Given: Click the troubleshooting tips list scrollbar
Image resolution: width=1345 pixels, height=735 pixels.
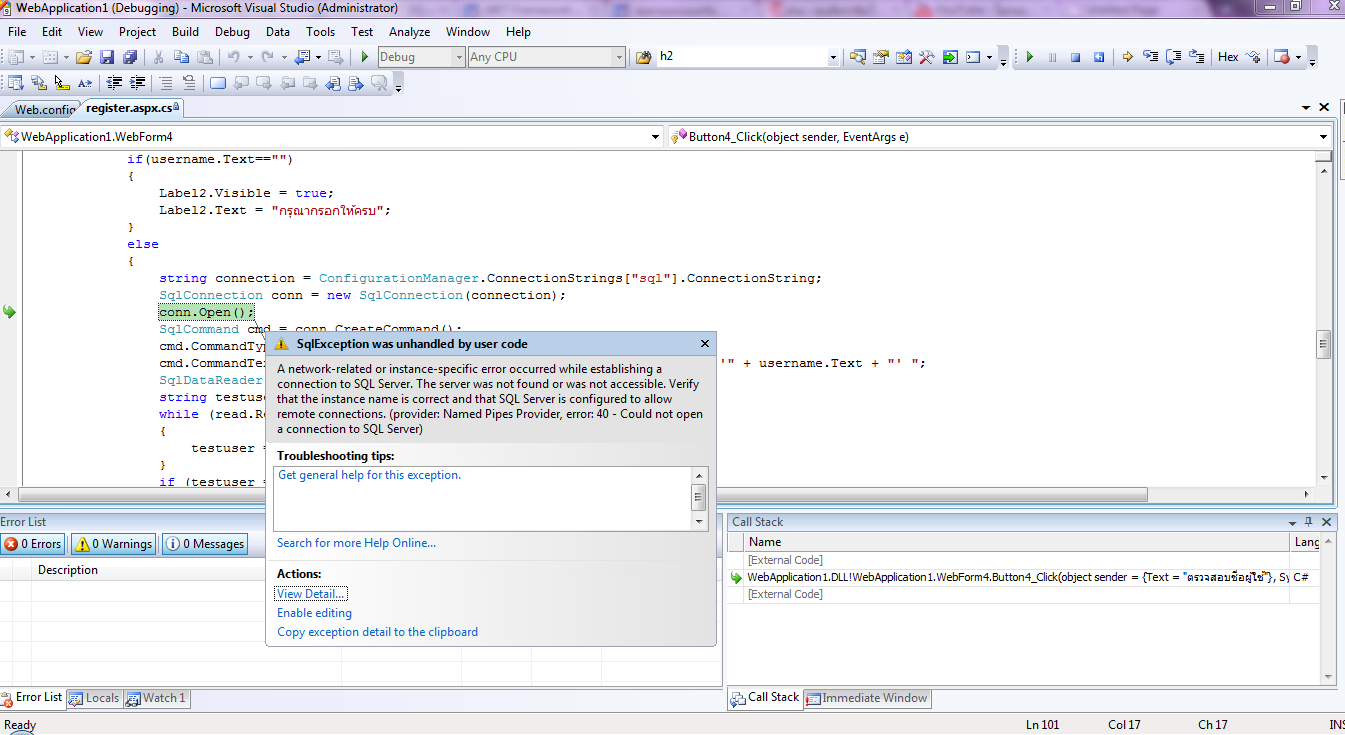Looking at the screenshot, I should click(x=699, y=498).
